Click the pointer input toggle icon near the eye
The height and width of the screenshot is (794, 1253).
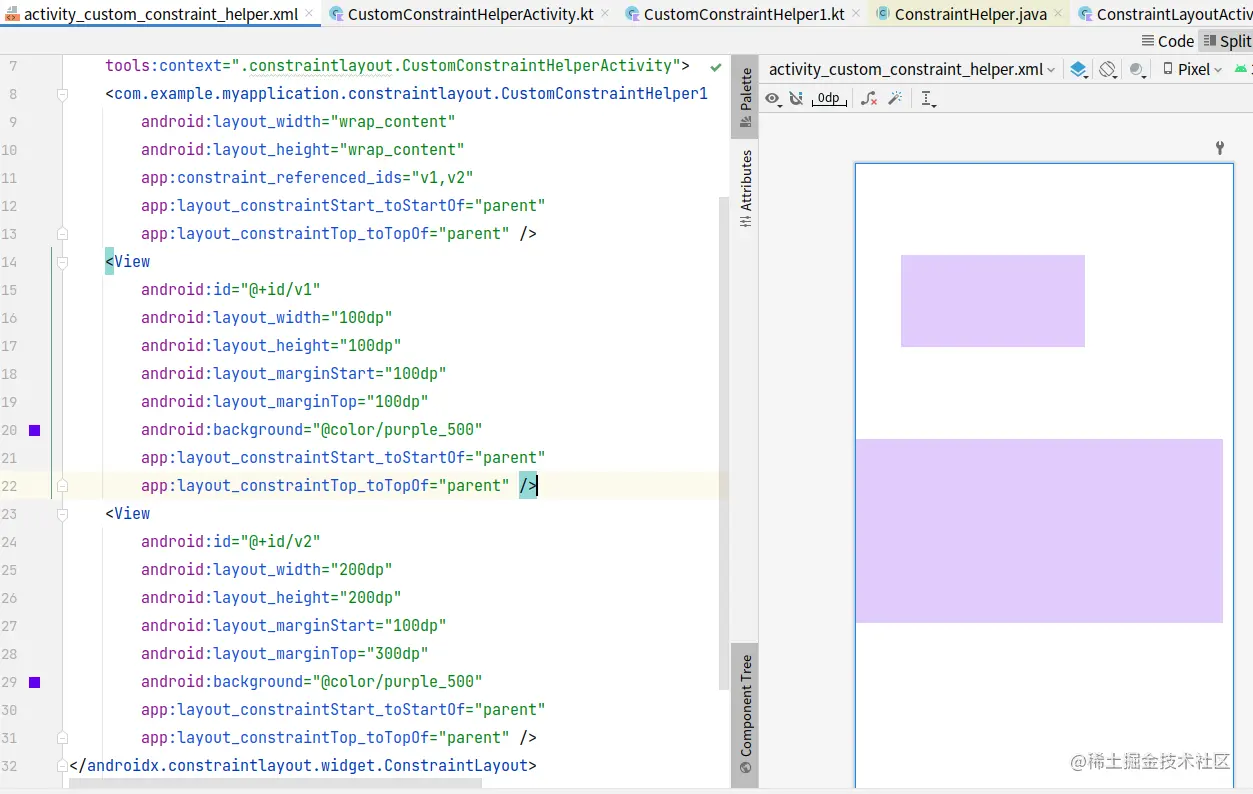click(x=795, y=97)
